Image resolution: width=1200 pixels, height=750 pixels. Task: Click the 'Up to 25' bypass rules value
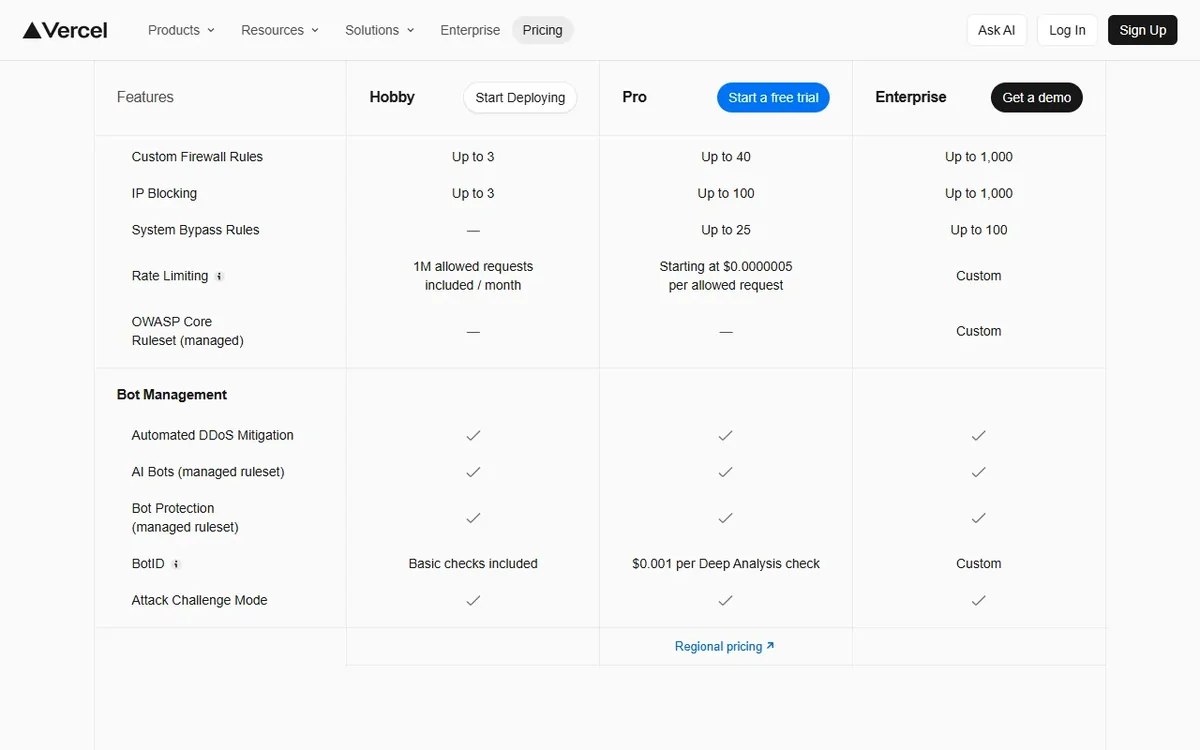726,230
